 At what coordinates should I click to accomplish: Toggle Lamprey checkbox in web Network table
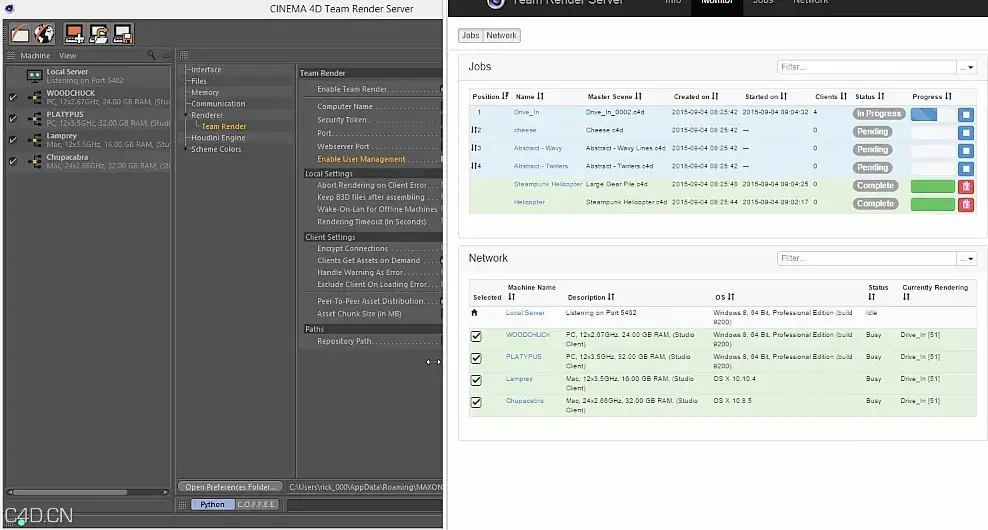click(476, 380)
